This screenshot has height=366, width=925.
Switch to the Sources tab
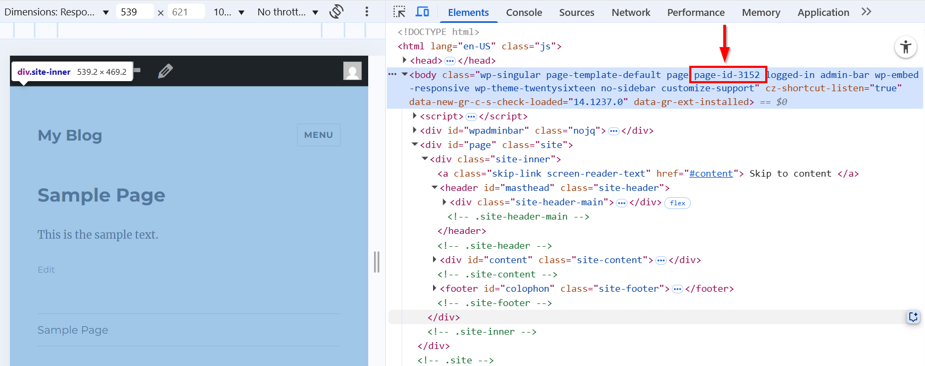click(577, 12)
